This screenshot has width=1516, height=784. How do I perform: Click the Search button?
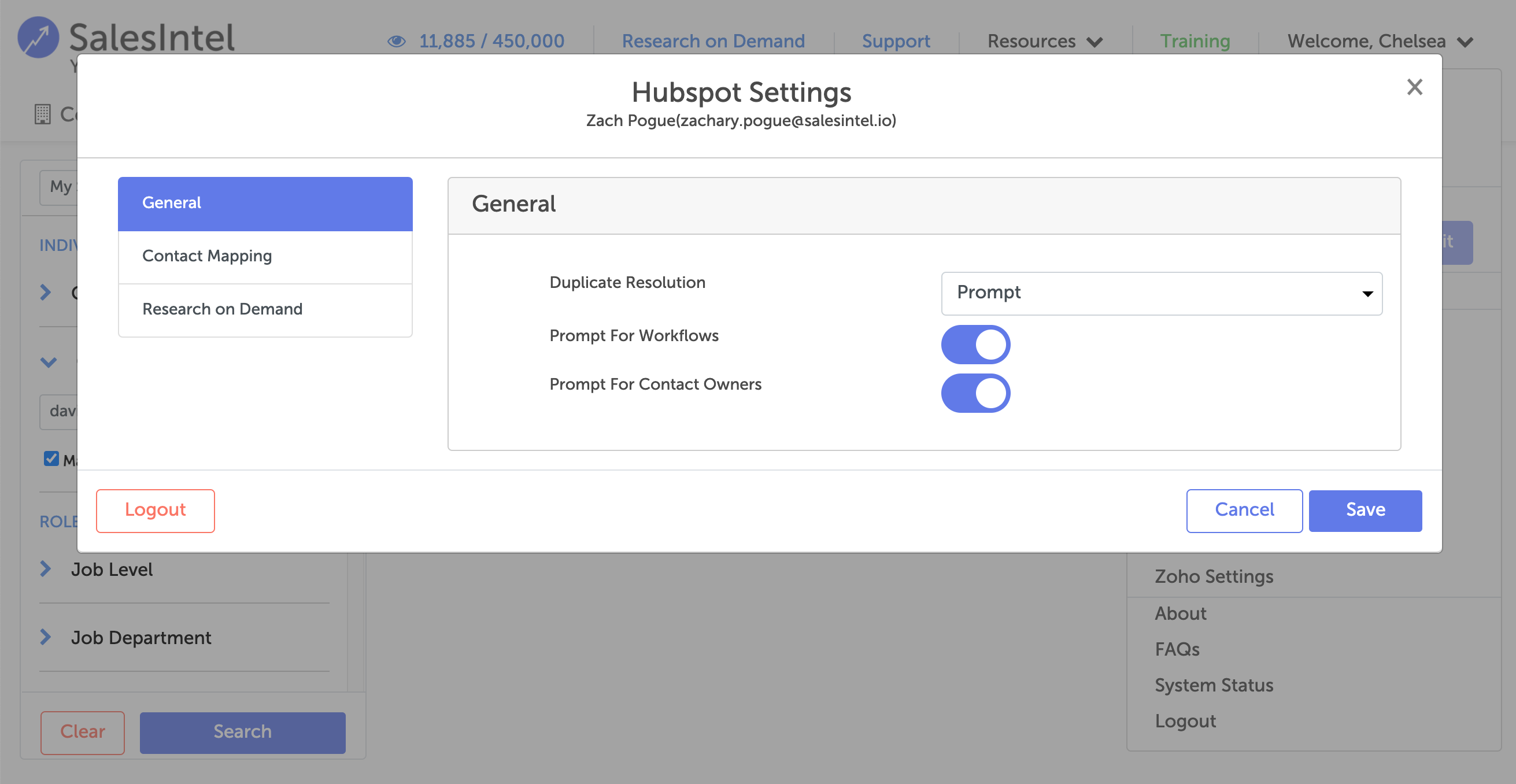click(x=242, y=732)
